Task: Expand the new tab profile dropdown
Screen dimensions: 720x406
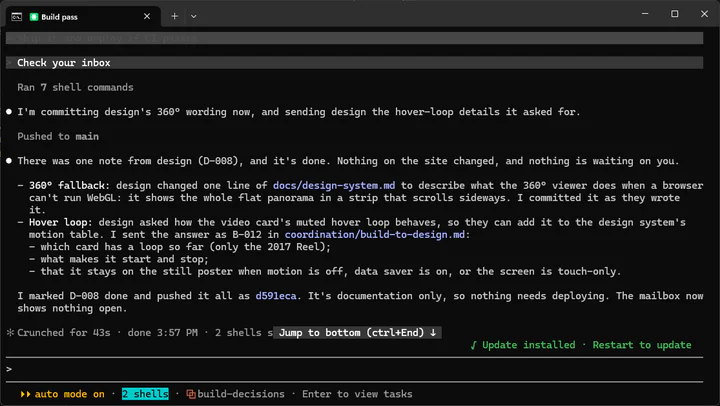Action: pos(194,17)
